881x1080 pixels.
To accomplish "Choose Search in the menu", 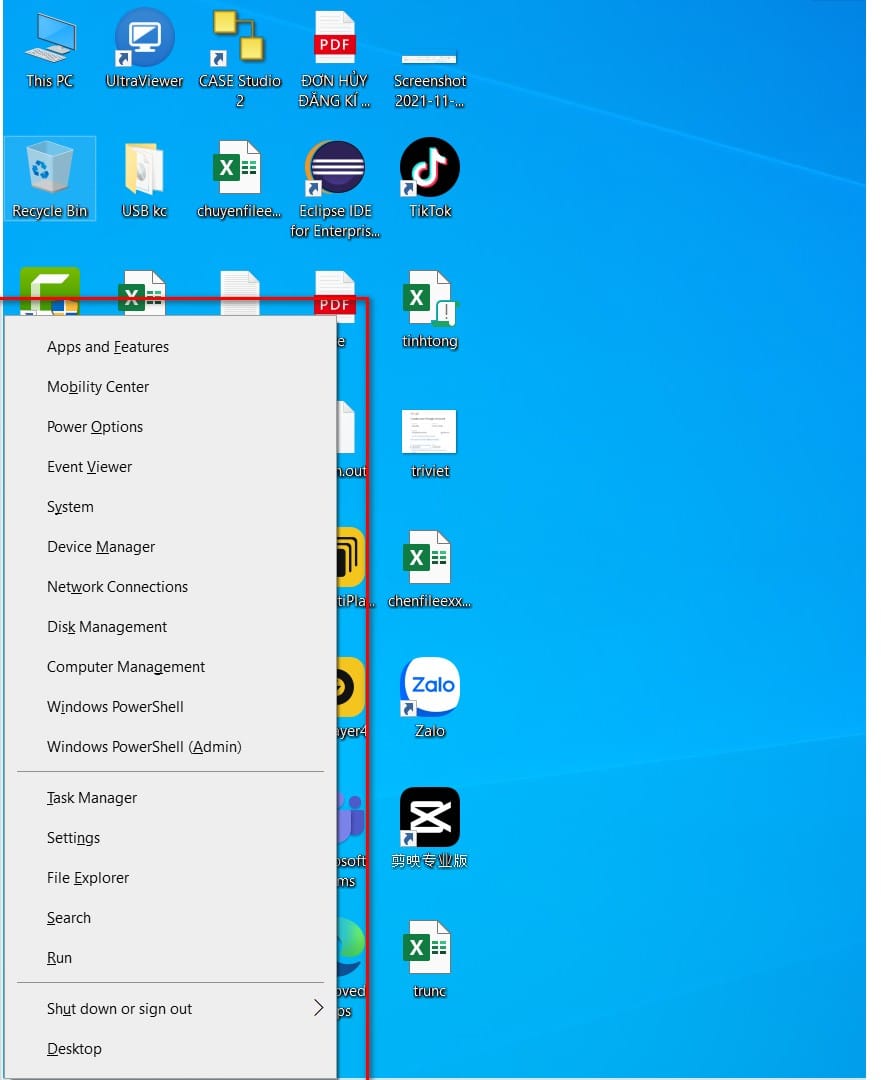I will click(170, 917).
